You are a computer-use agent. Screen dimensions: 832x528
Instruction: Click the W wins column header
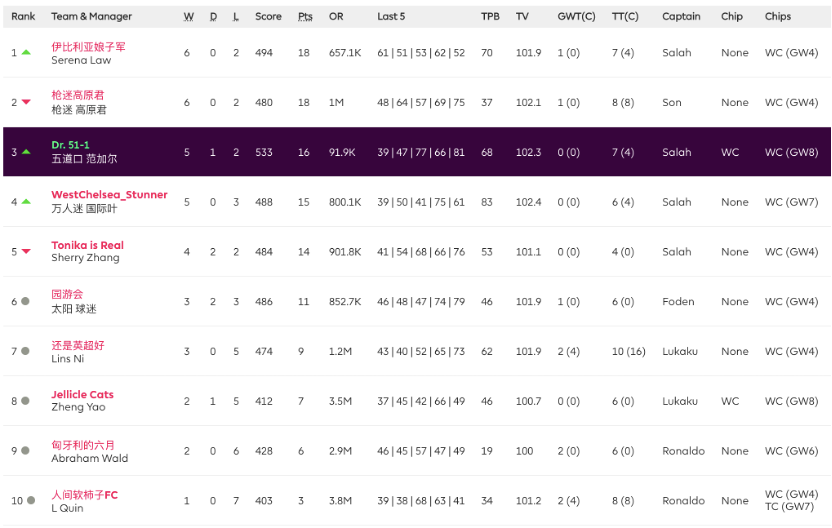(x=189, y=17)
